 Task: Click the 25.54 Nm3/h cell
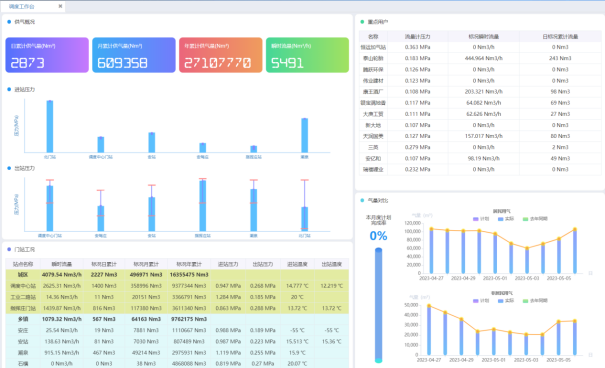[x=62, y=330]
